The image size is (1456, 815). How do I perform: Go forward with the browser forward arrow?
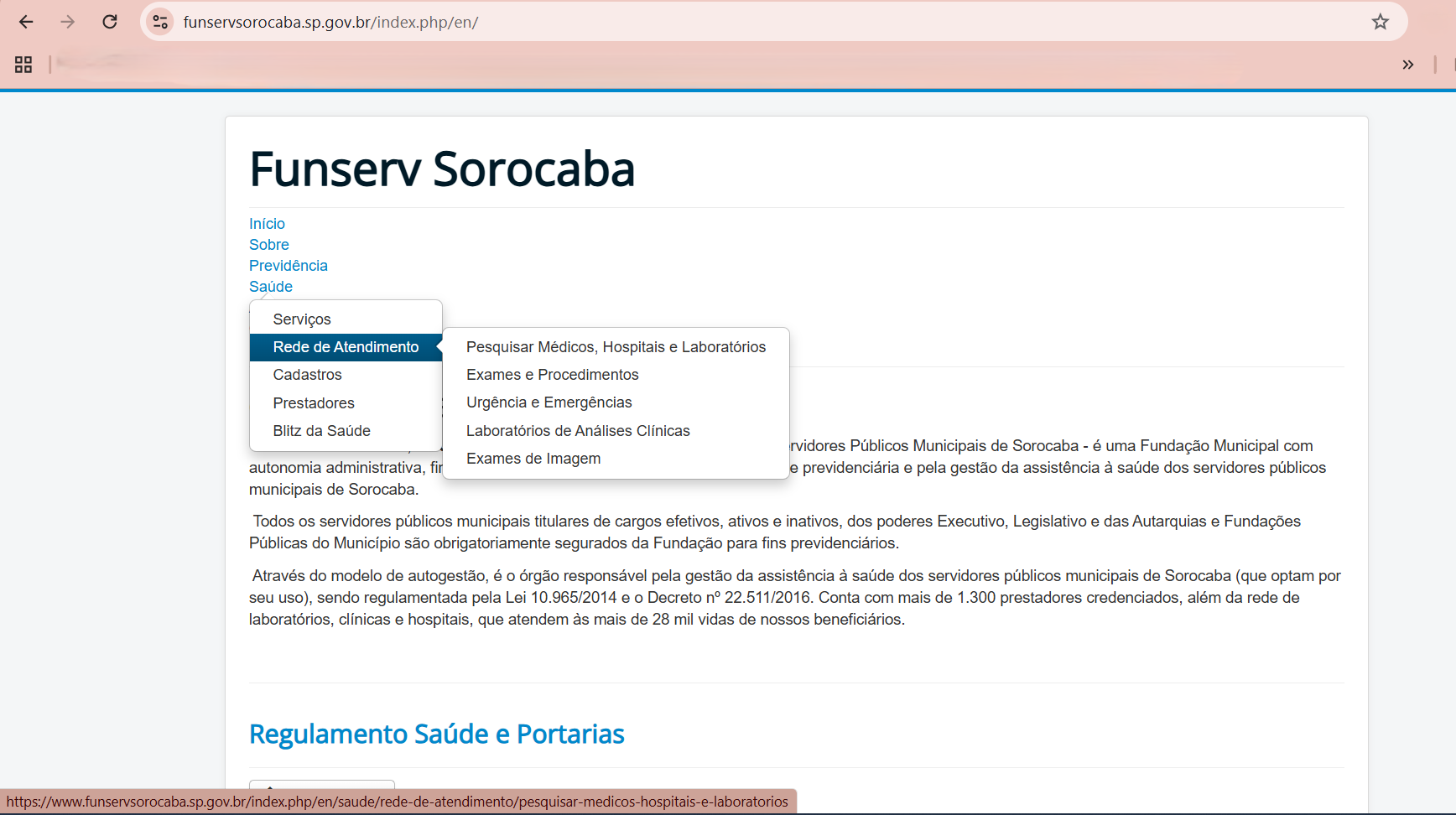[x=68, y=22]
